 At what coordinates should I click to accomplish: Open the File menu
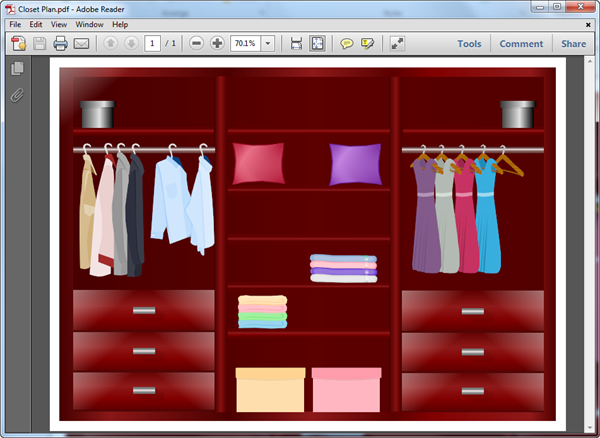pos(15,24)
